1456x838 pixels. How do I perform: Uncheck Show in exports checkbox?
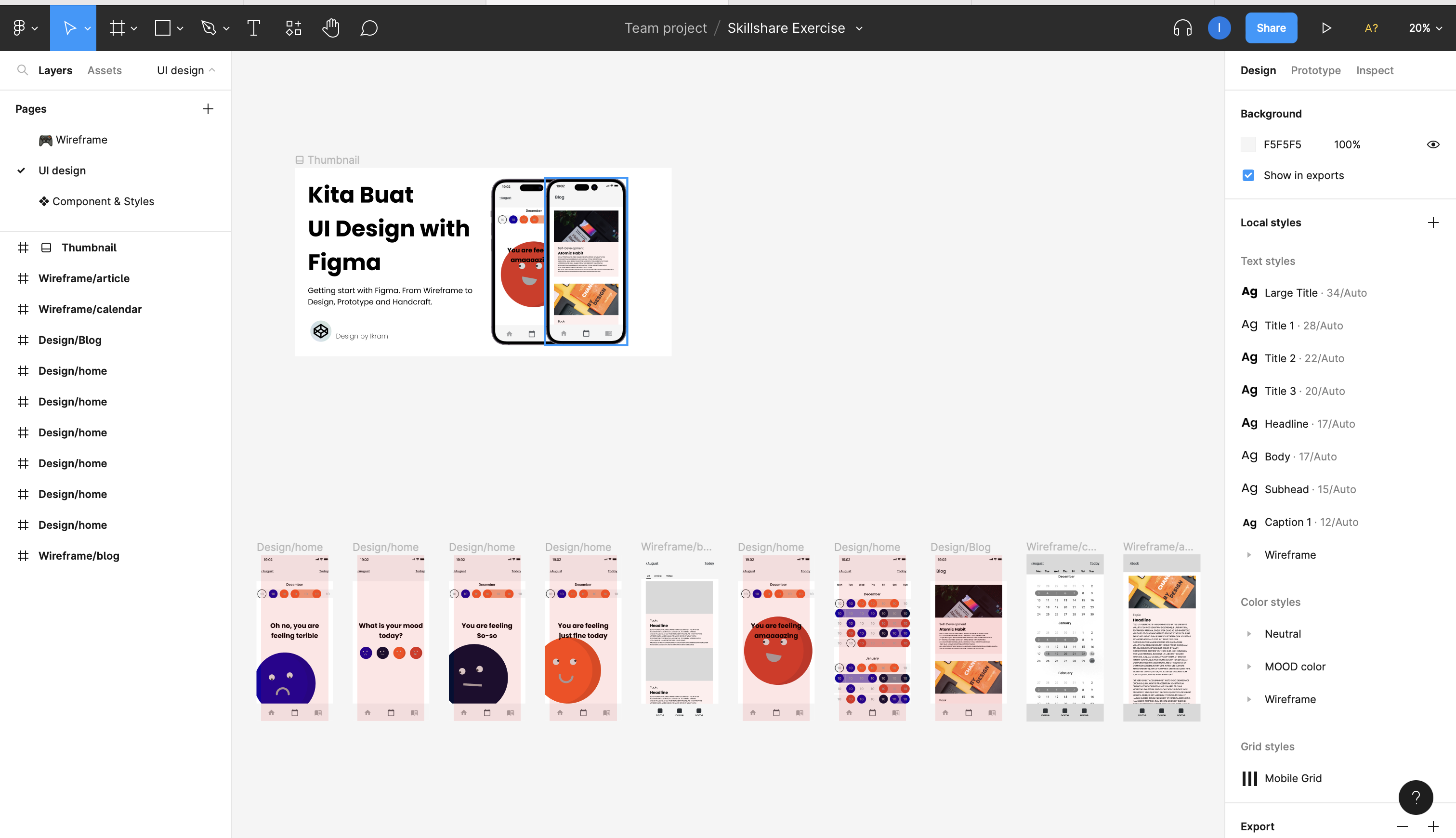[1247, 175]
